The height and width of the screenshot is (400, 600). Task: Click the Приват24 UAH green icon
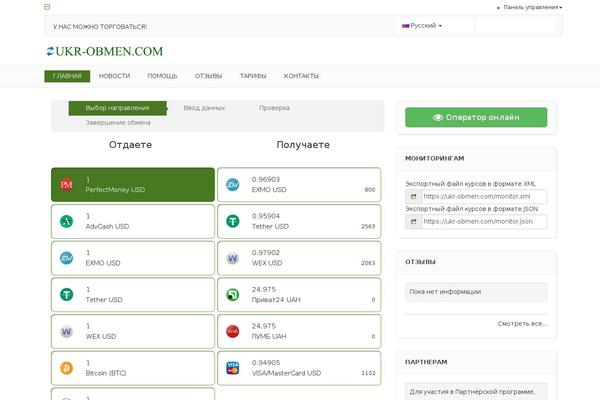click(x=233, y=295)
